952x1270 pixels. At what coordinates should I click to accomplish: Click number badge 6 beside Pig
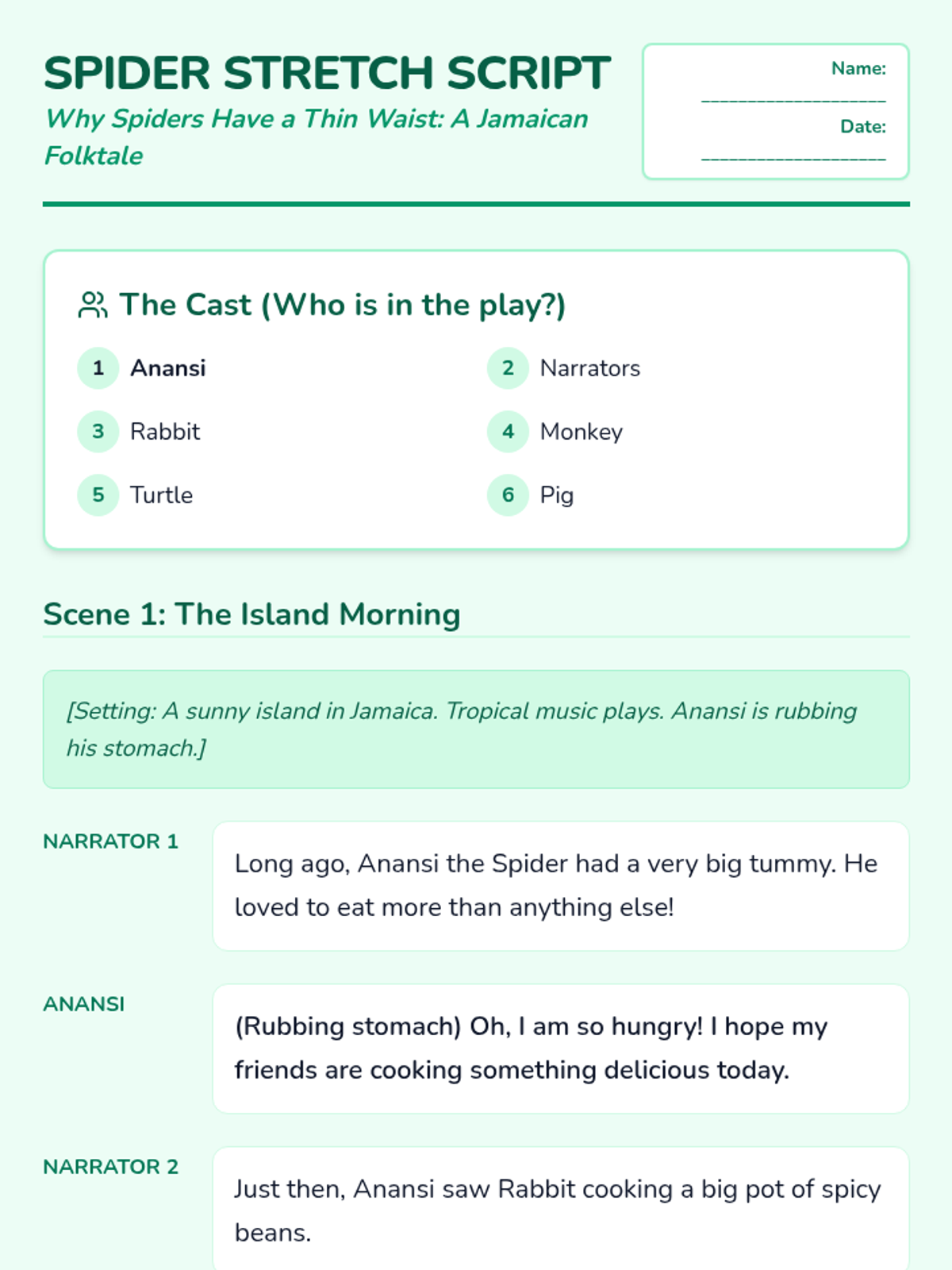pyautogui.click(x=508, y=495)
